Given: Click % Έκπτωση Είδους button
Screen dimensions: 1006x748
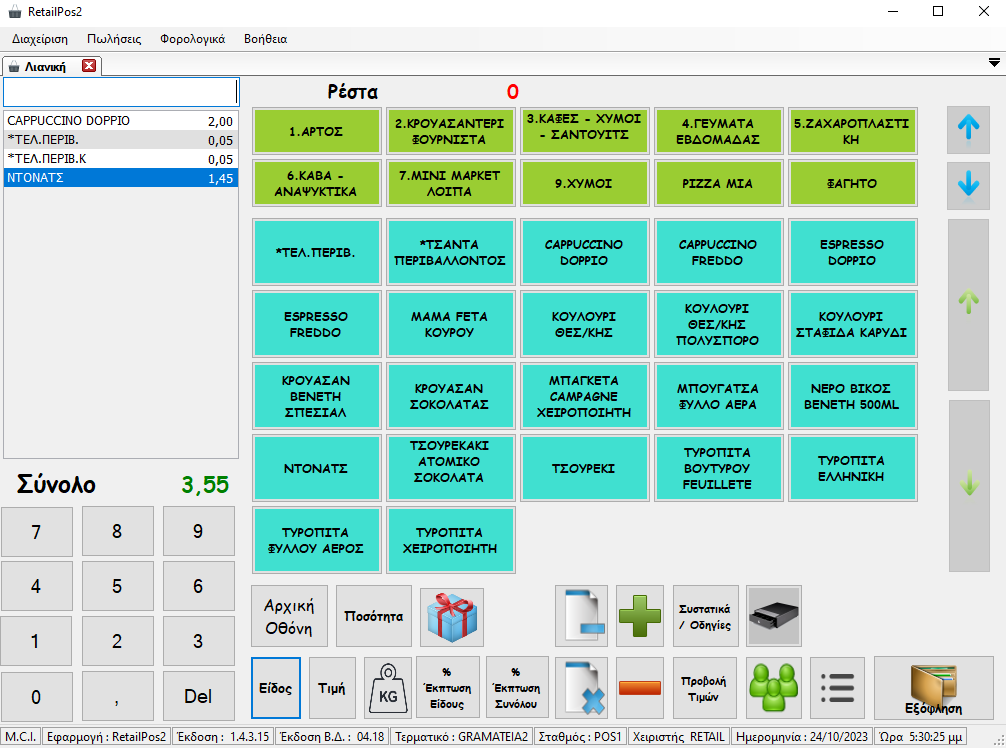Looking at the screenshot, I should tap(448, 688).
